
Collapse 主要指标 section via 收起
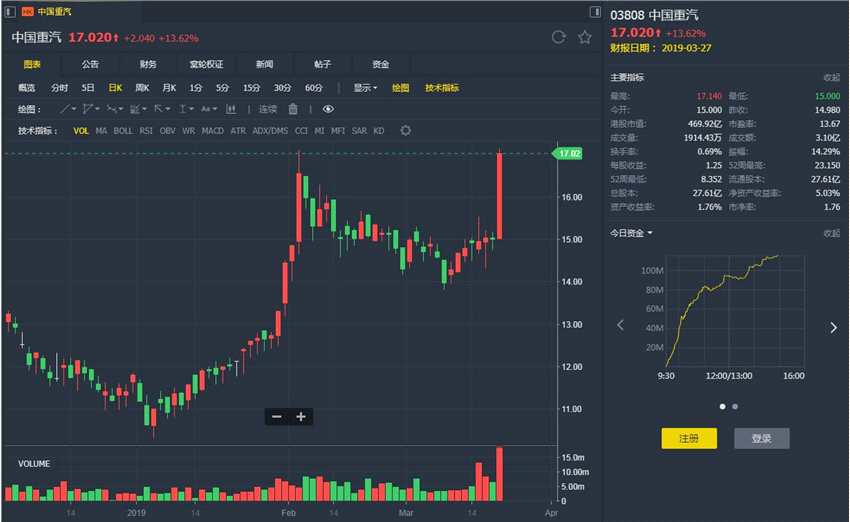point(832,78)
